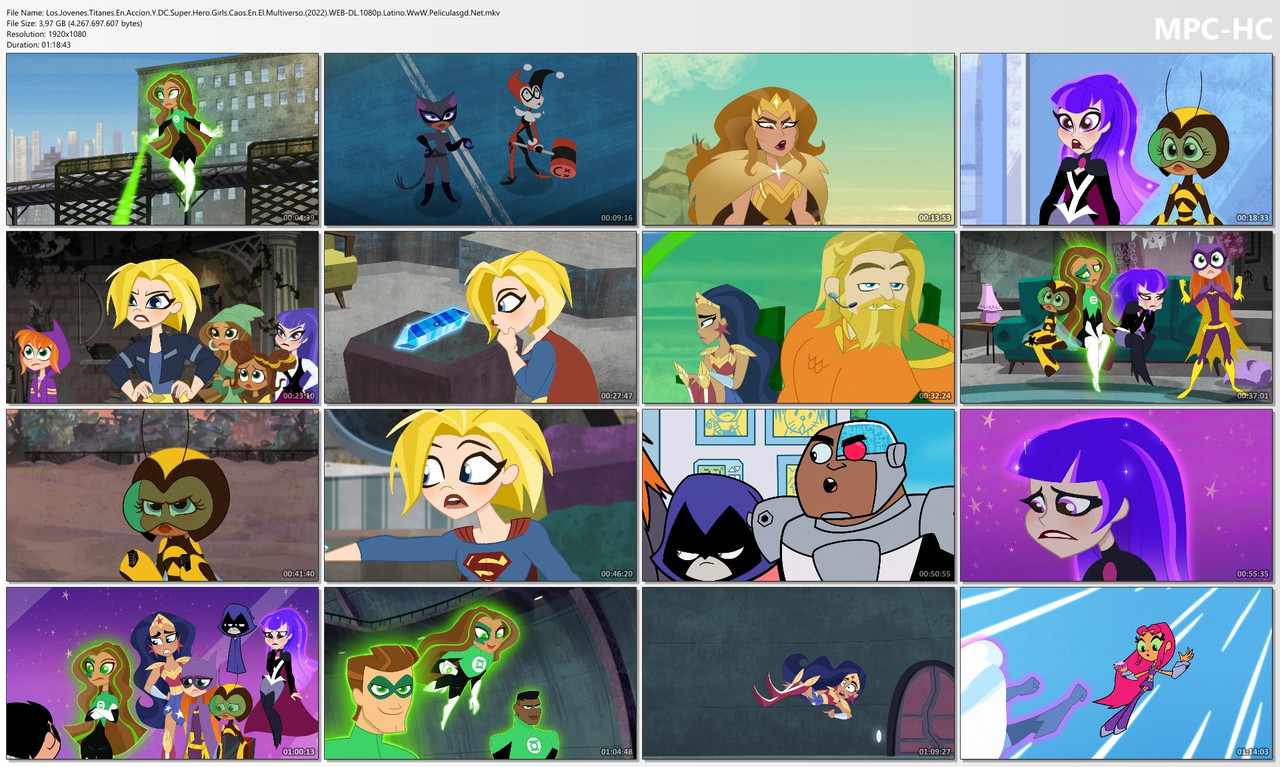Viewport: 1280px width, 767px height.
Task: Click the thumbnail timestamped 00:13:53
Action: point(798,139)
